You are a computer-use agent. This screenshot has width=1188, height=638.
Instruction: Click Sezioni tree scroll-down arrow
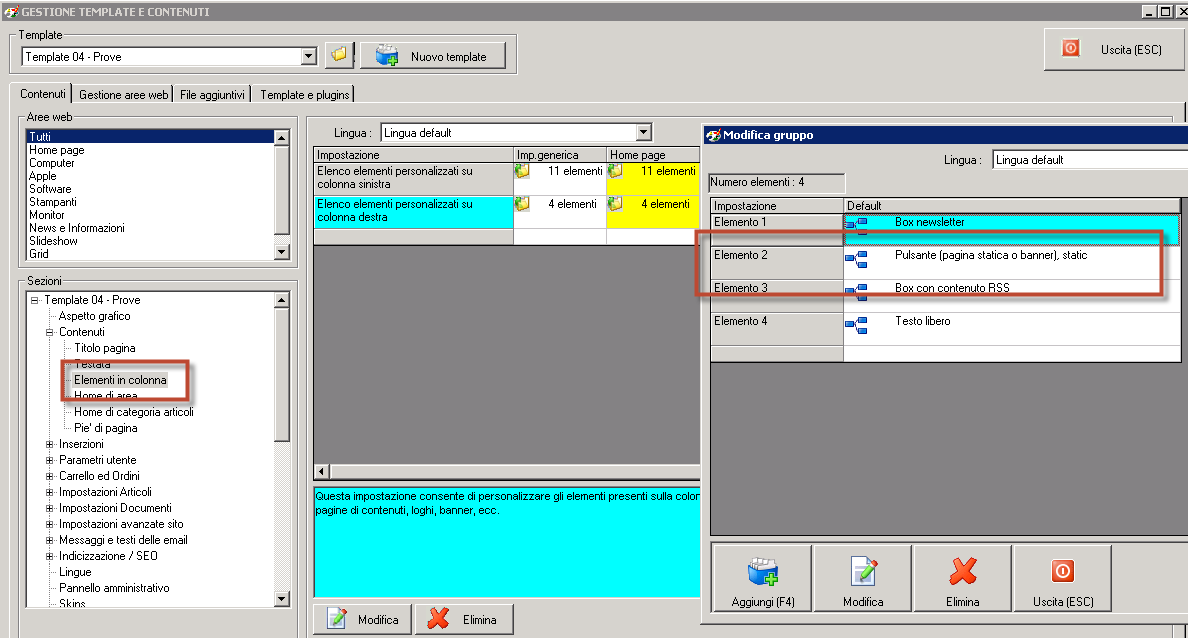tap(281, 599)
